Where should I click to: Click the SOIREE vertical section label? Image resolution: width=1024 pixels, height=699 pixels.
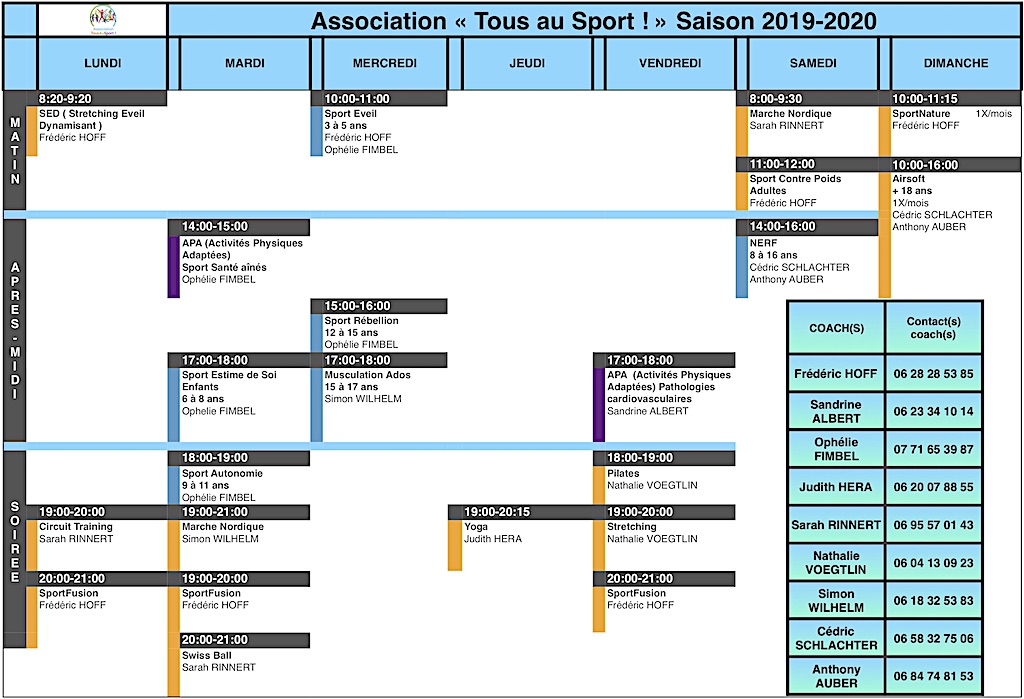click(14, 545)
